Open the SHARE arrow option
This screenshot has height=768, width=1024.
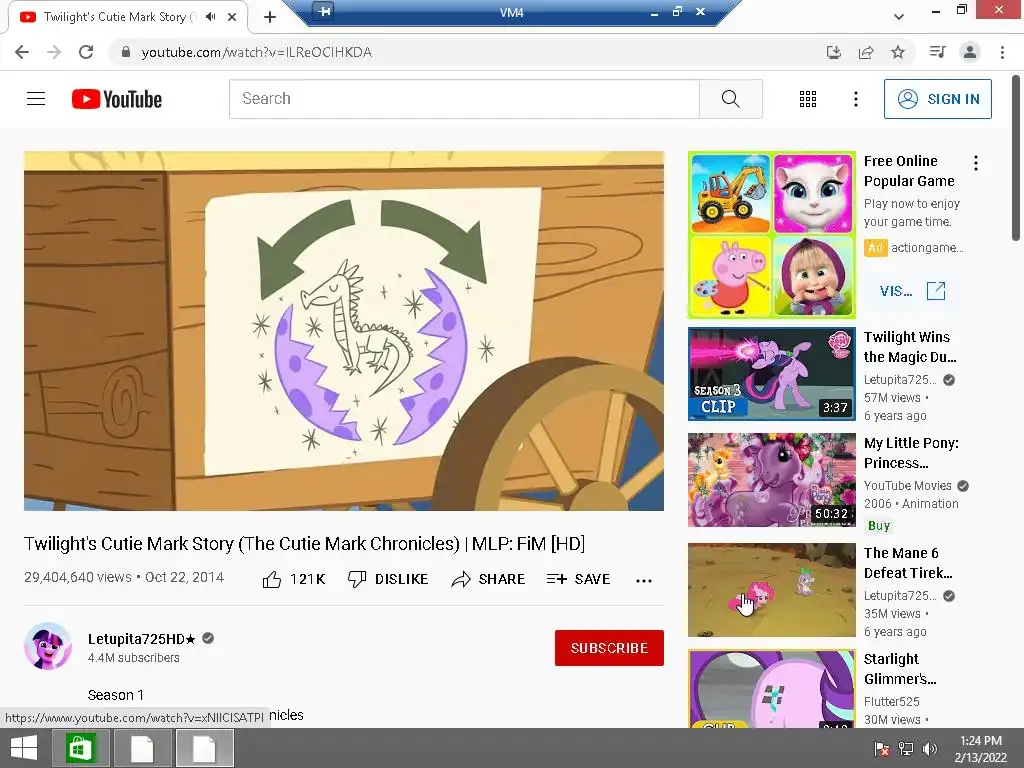coord(488,579)
